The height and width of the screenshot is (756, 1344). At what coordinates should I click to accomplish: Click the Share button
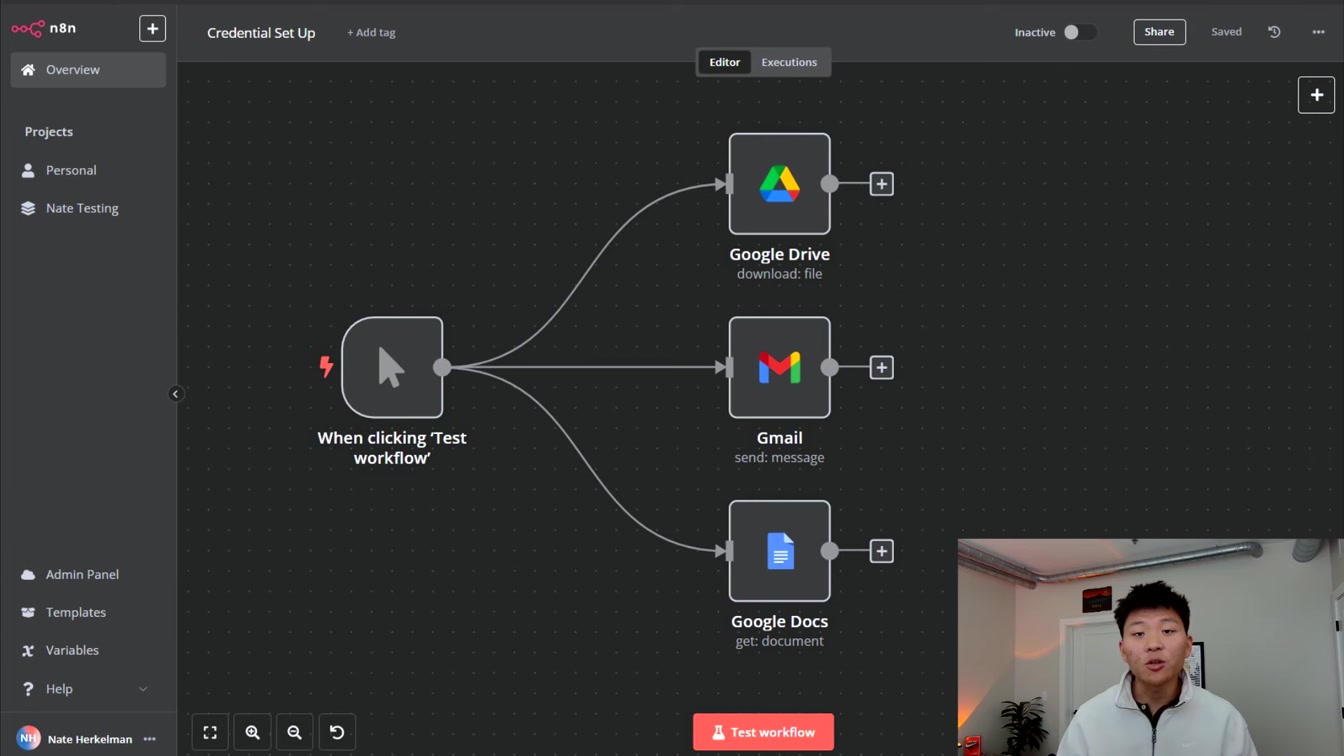[1159, 32]
